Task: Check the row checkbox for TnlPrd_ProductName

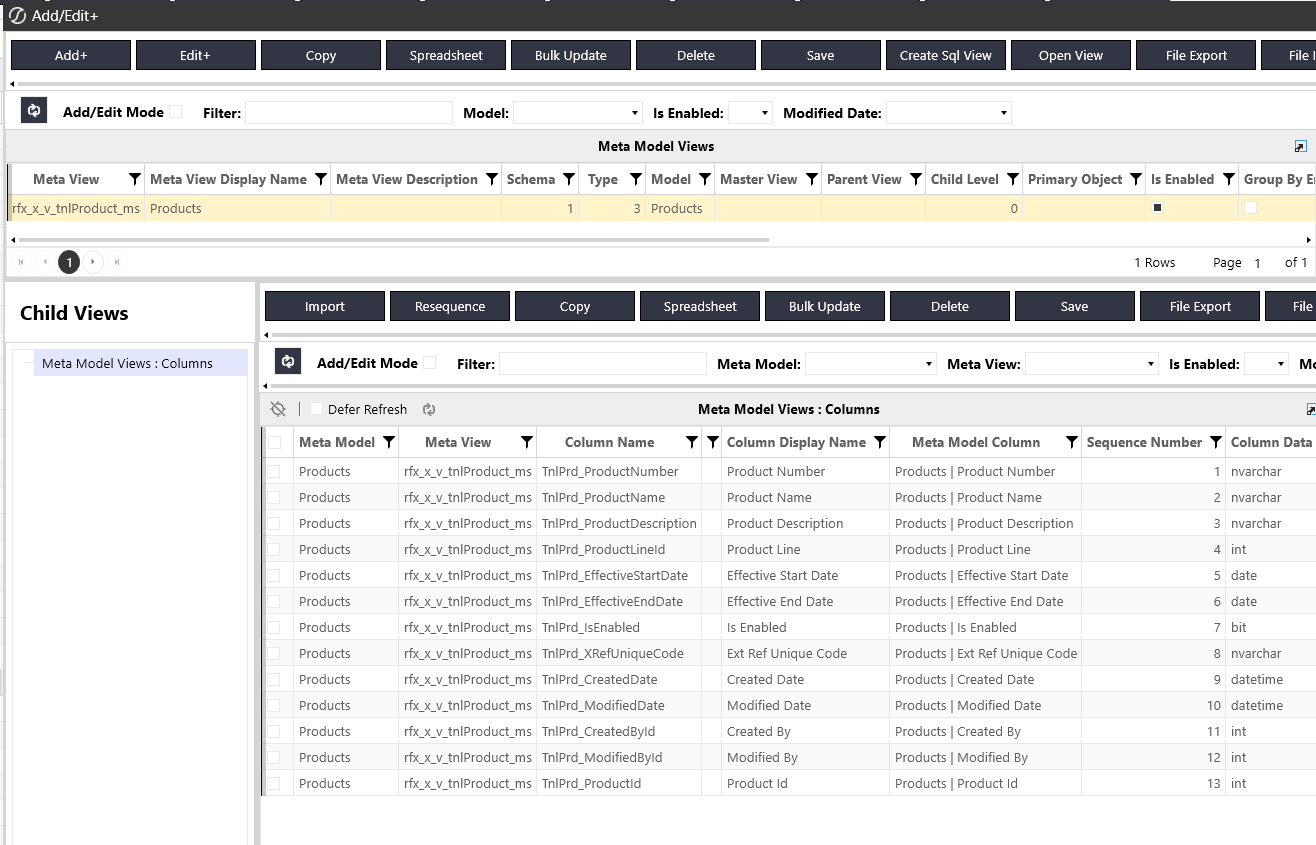Action: click(274, 497)
